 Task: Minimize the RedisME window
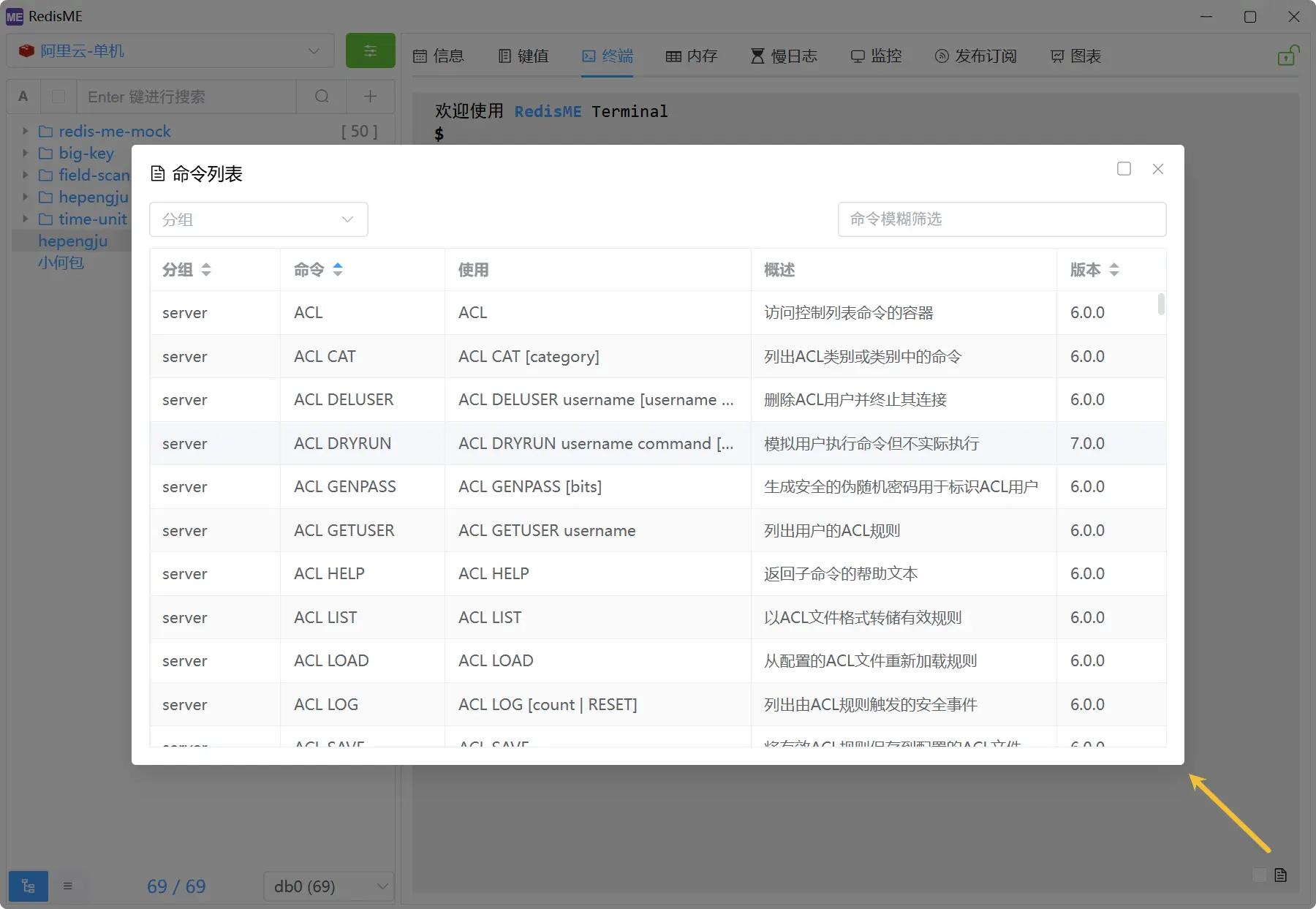pos(1206,16)
